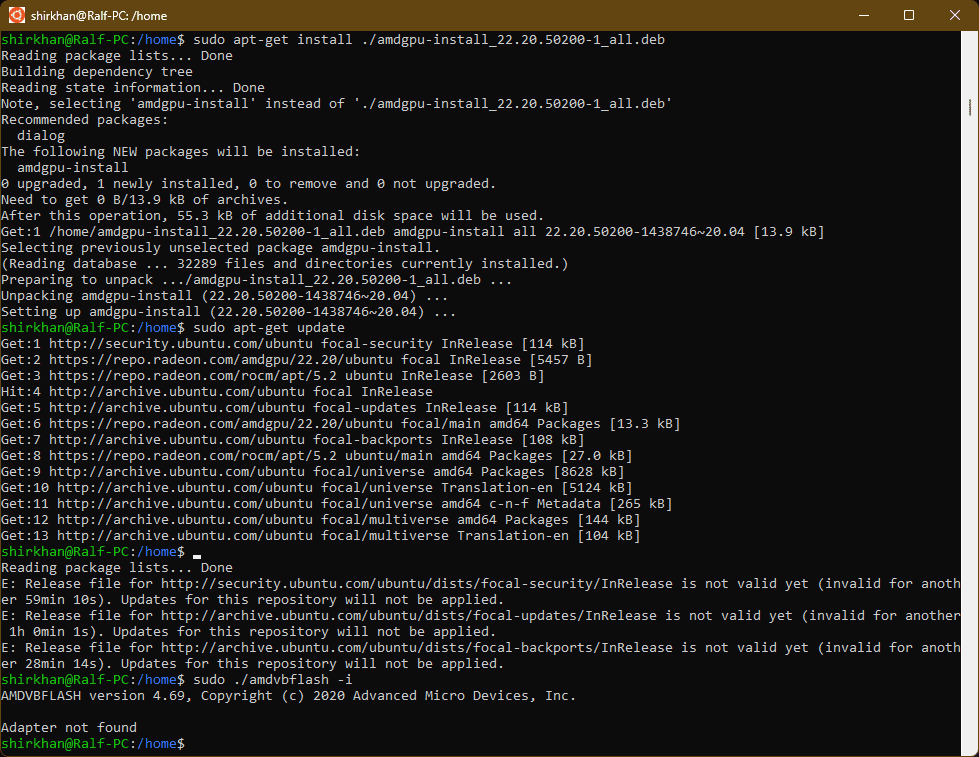Click the 'Get:3' rocm/apt/5.2 InRelease line

pyautogui.click(x=273, y=375)
